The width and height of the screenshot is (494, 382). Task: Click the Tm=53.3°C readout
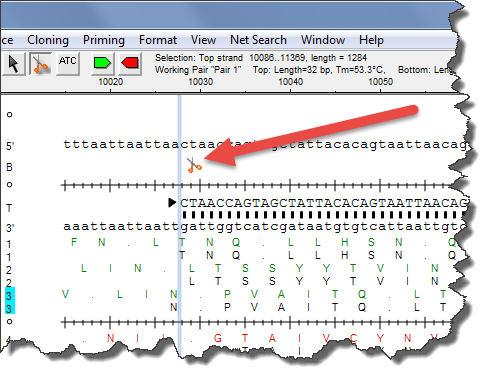pos(360,70)
